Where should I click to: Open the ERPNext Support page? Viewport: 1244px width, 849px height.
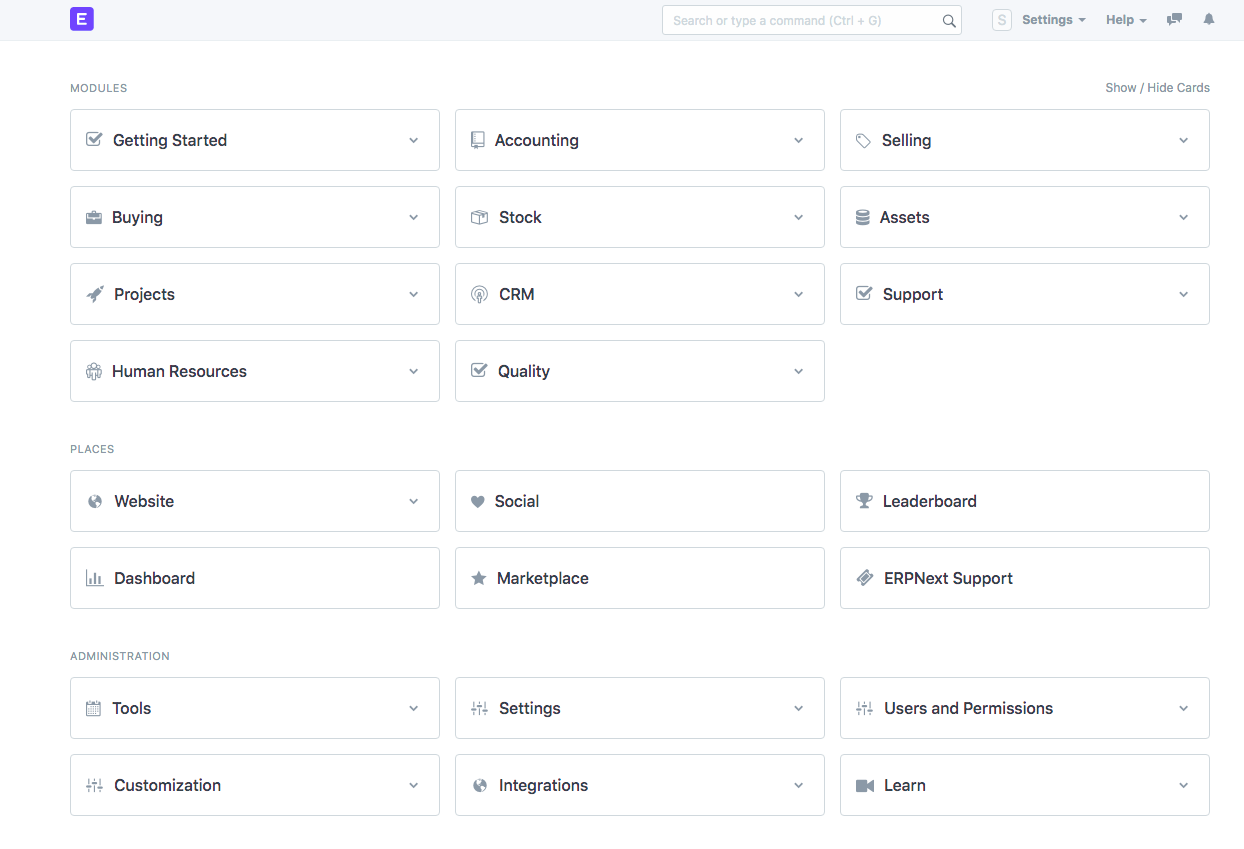pyautogui.click(x=1025, y=578)
